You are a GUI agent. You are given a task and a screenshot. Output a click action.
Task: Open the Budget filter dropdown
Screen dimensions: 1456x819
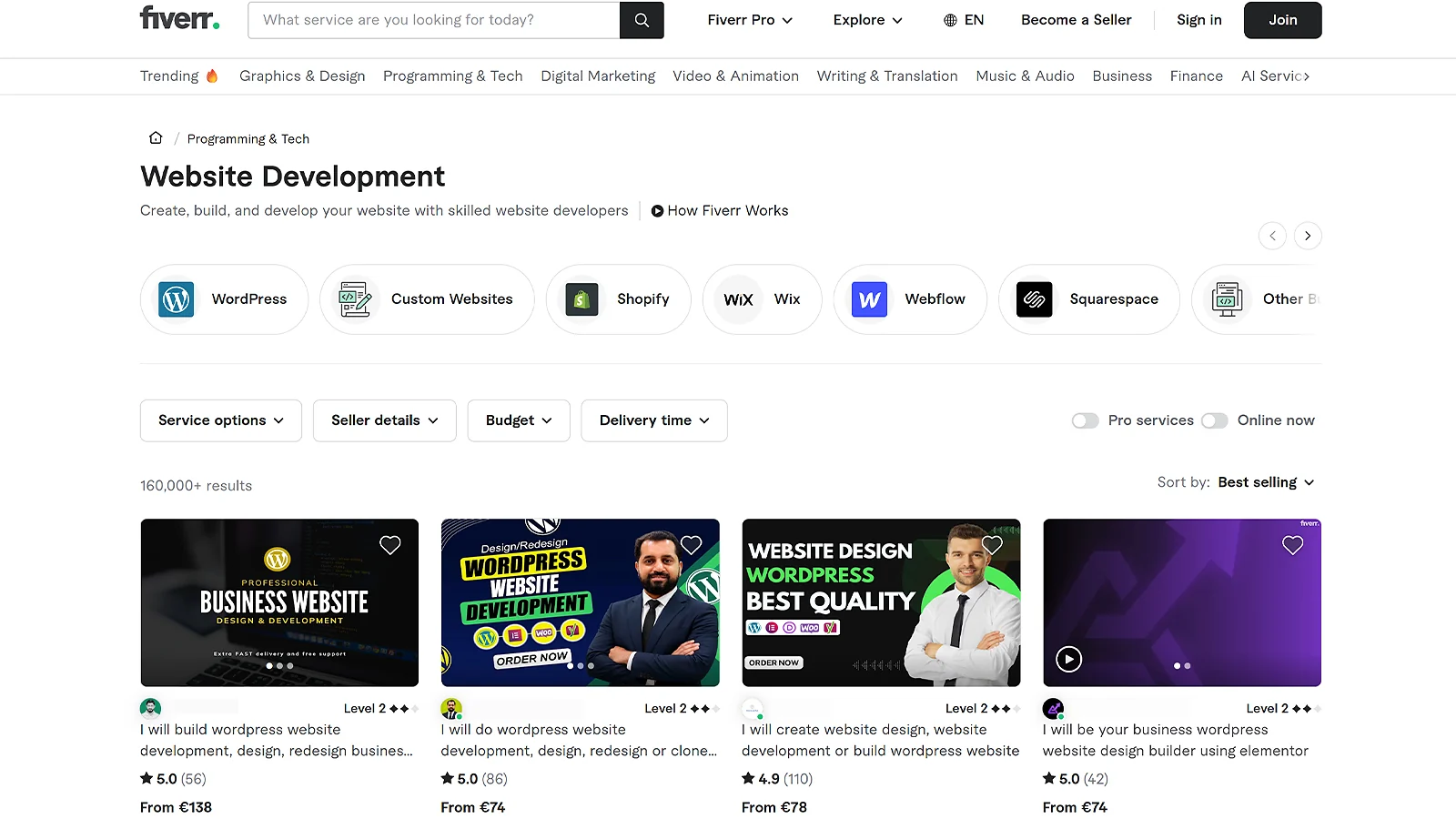point(519,420)
